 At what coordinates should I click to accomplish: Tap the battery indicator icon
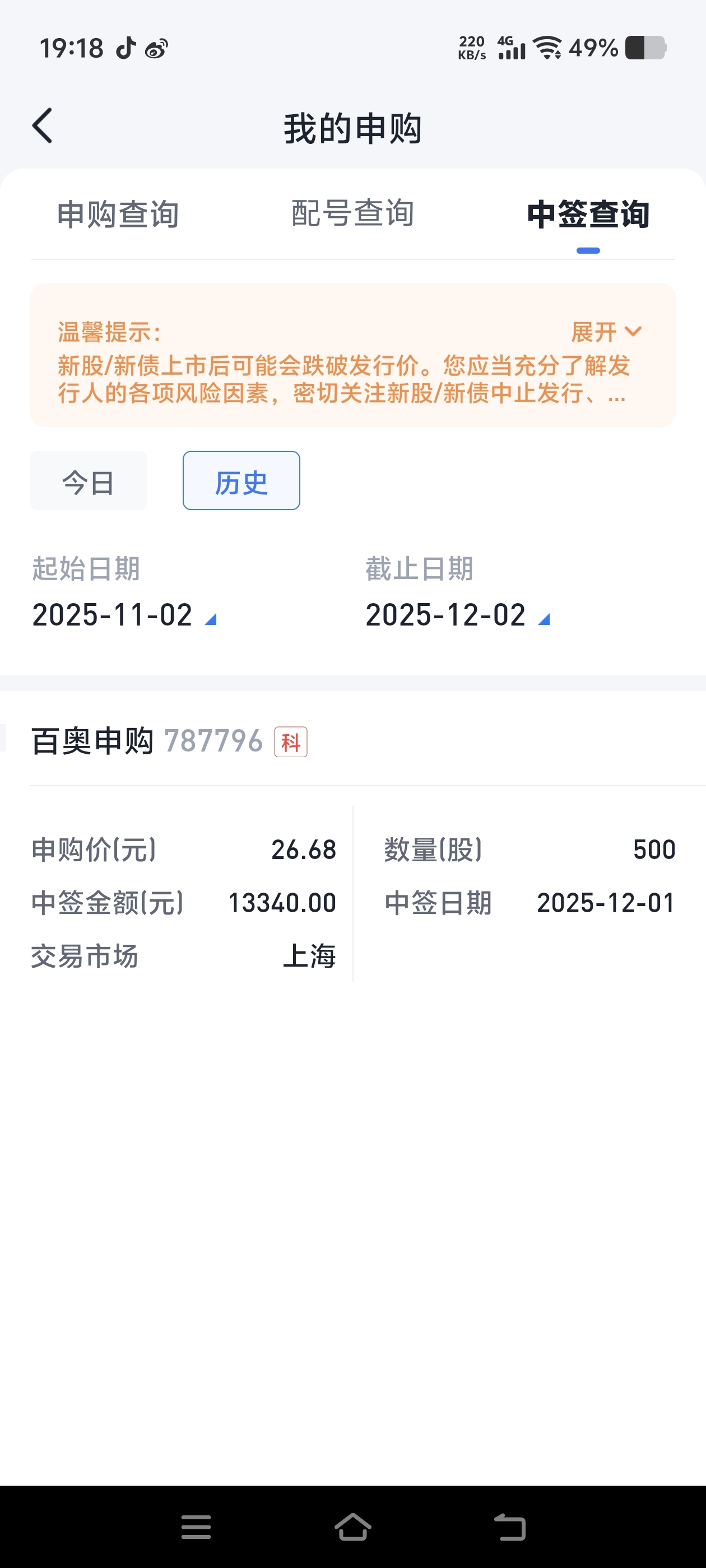coord(645,48)
